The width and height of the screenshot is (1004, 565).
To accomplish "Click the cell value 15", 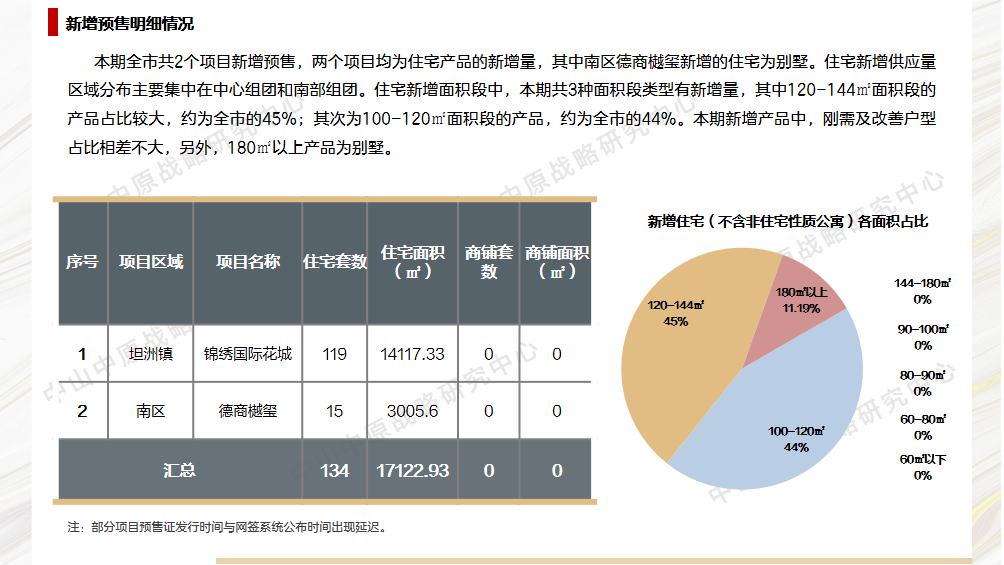I will [x=334, y=411].
